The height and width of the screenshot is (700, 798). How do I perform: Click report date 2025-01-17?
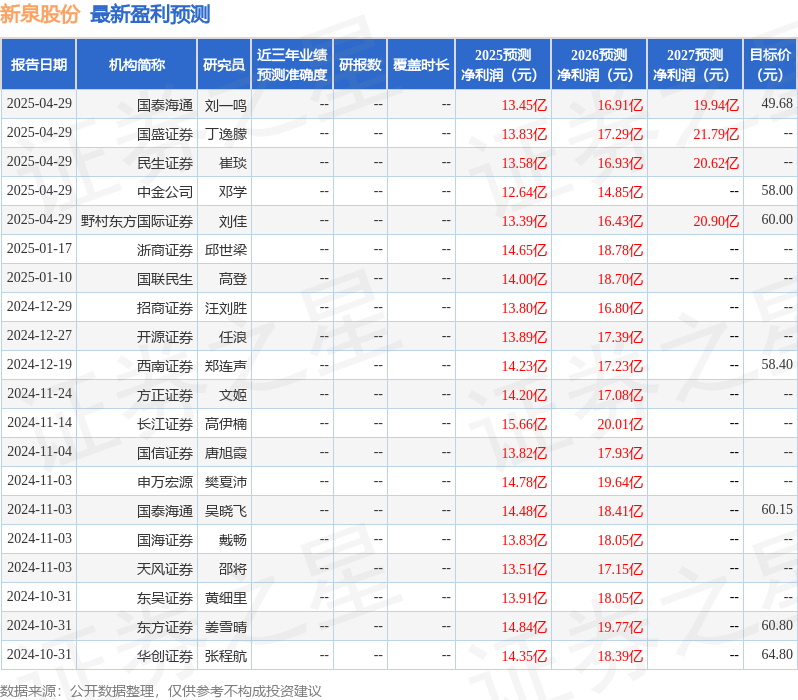click(39, 248)
